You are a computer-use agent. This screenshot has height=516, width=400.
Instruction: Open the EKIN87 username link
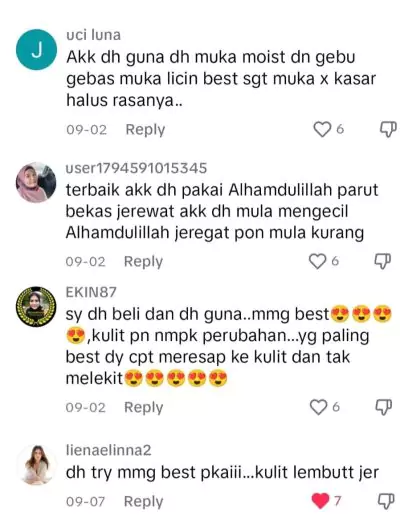point(91,292)
